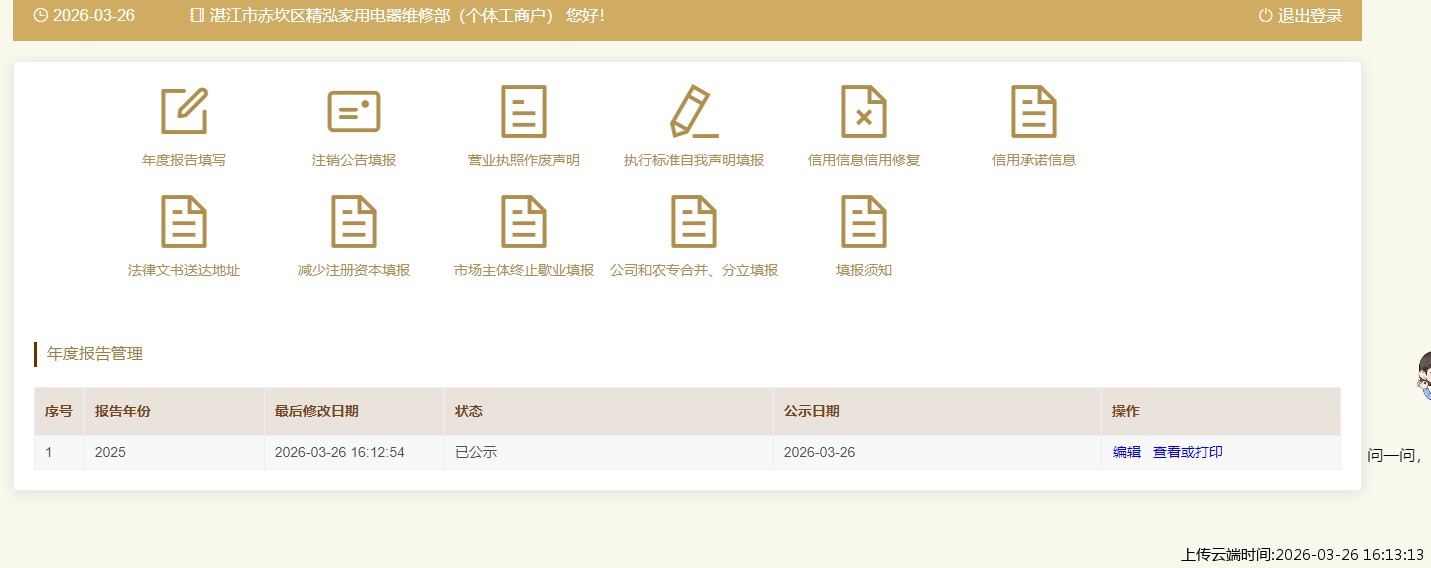Click the 执行标准自我声明填报 text label
The height and width of the screenshot is (568, 1431).
pyautogui.click(x=694, y=160)
